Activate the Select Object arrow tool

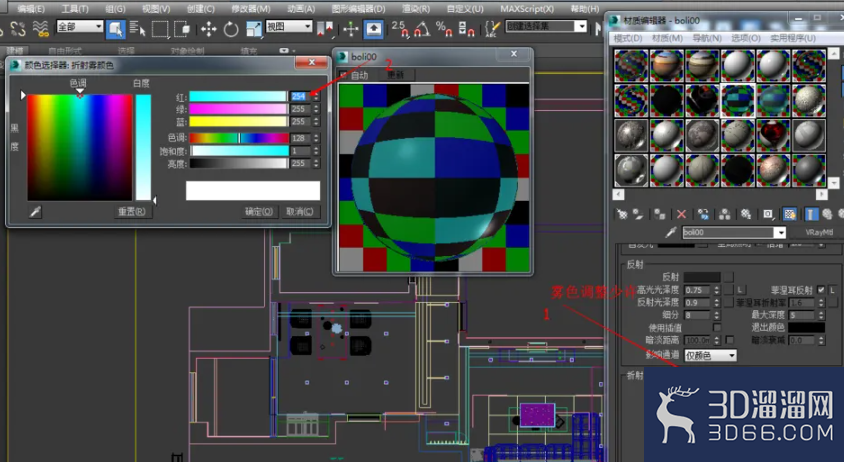(115, 29)
